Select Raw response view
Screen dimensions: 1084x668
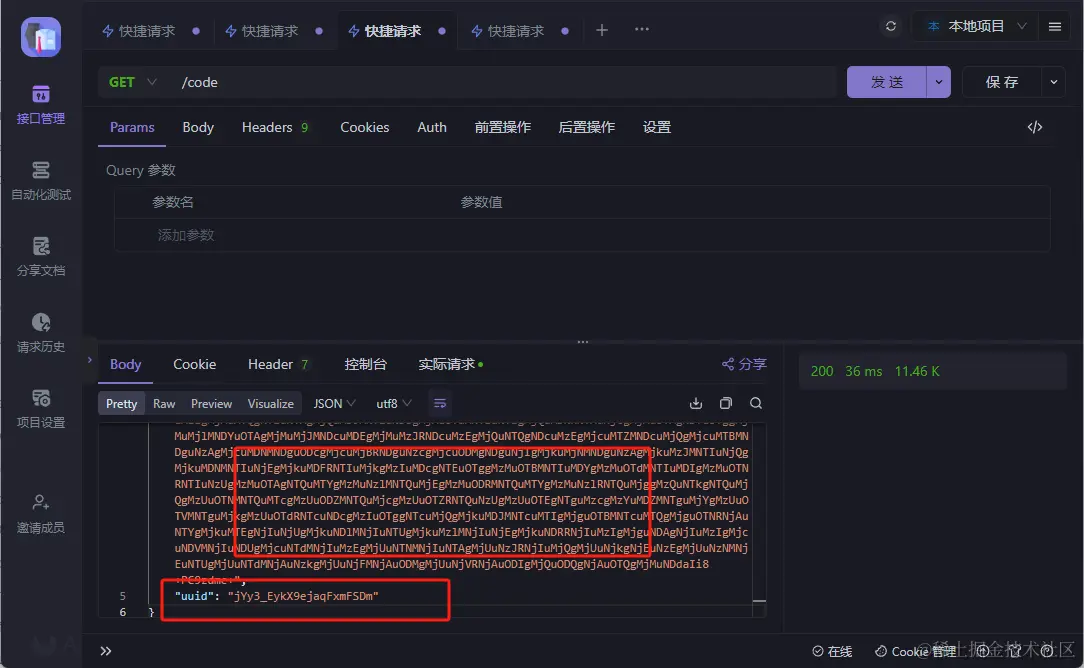164,404
